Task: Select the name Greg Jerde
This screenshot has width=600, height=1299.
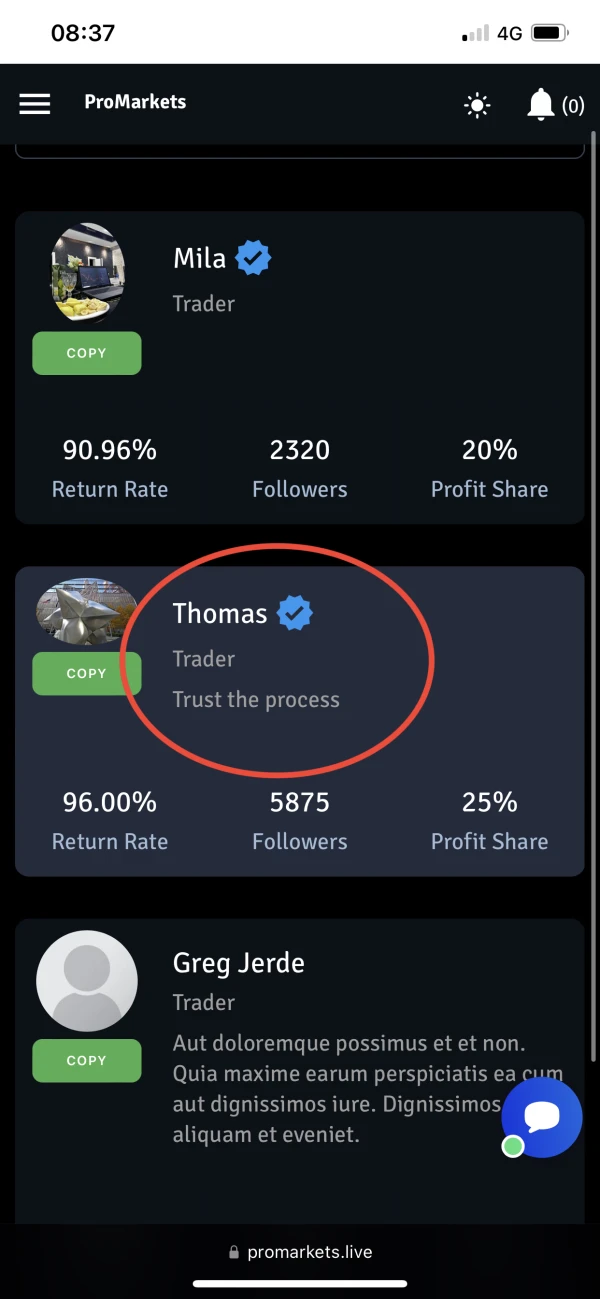Action: (x=239, y=963)
